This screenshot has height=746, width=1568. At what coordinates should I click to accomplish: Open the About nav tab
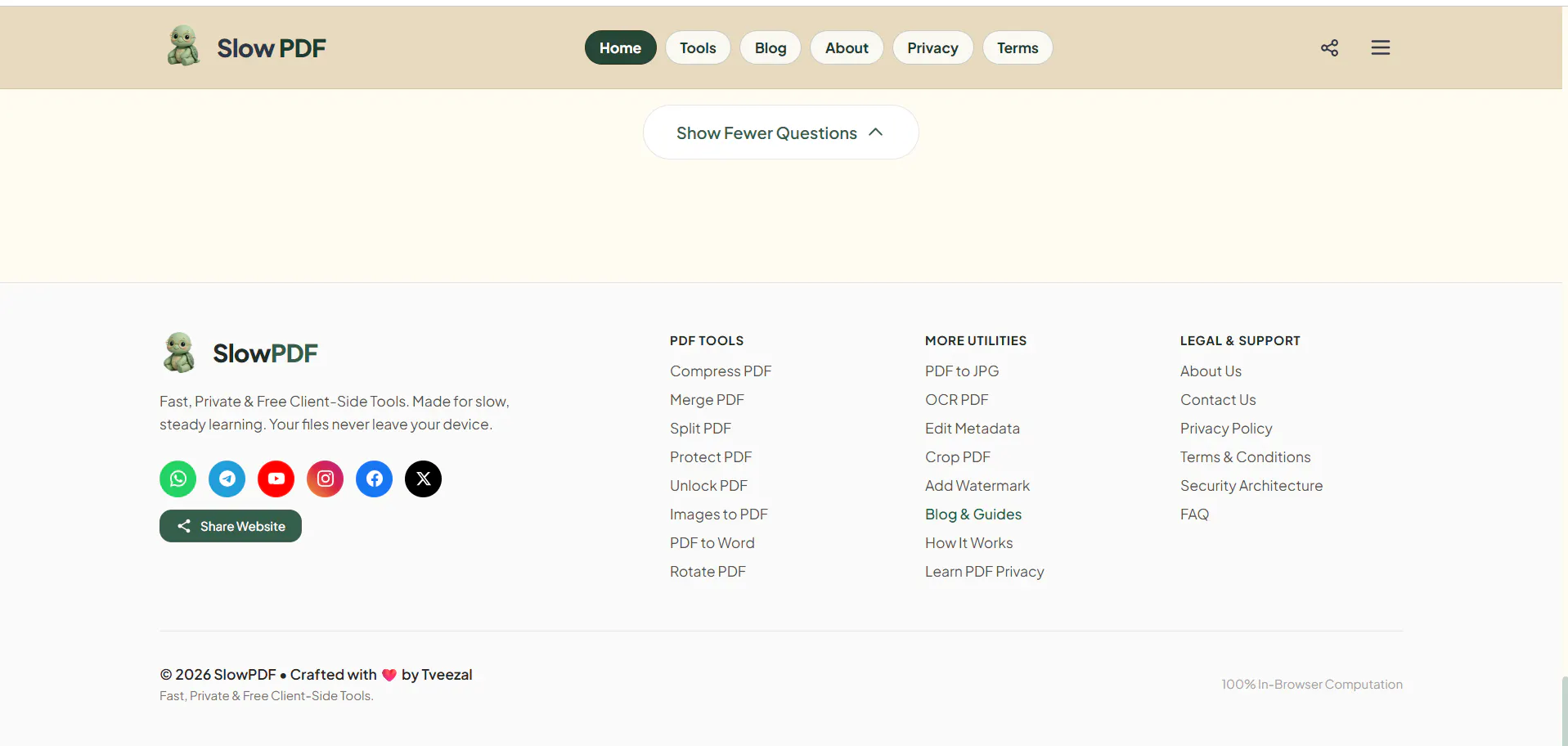point(847,47)
